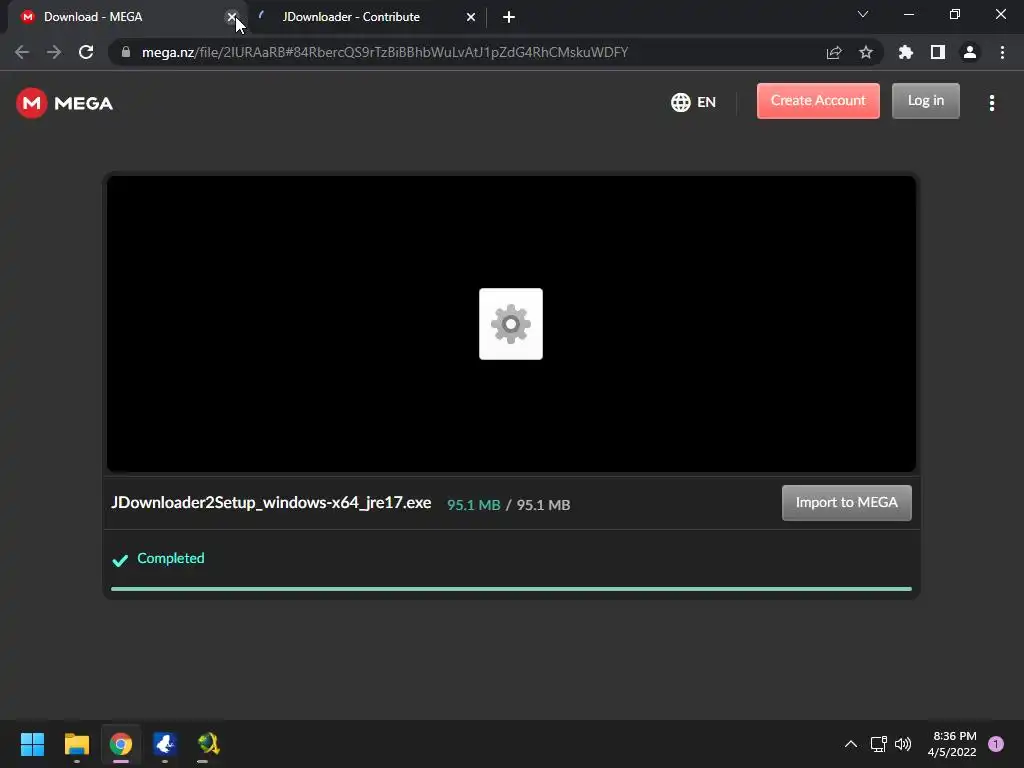Click the Import to MEGA button
This screenshot has height=768, width=1024.
[846, 502]
